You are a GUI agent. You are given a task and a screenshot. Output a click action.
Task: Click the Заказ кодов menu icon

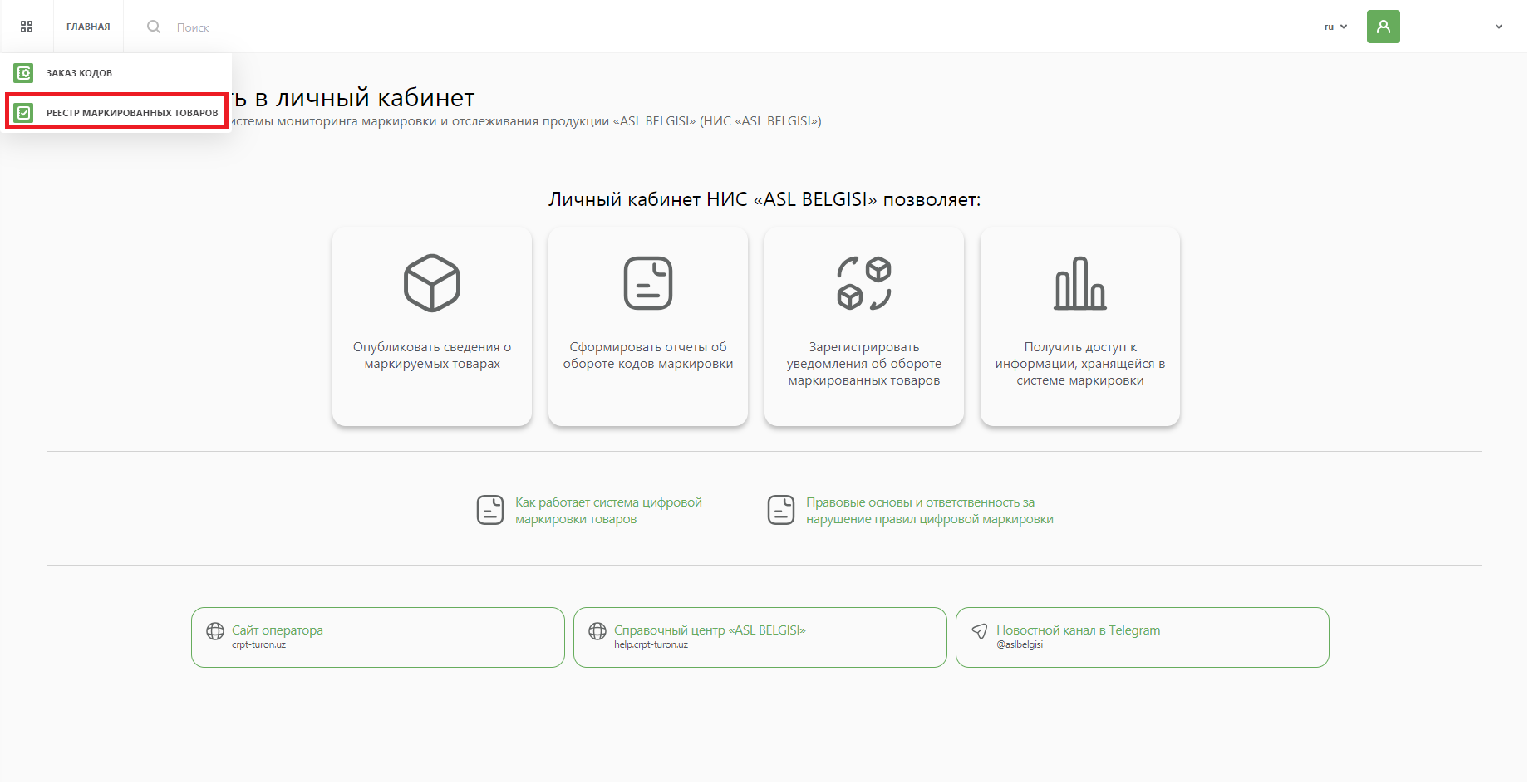point(24,73)
